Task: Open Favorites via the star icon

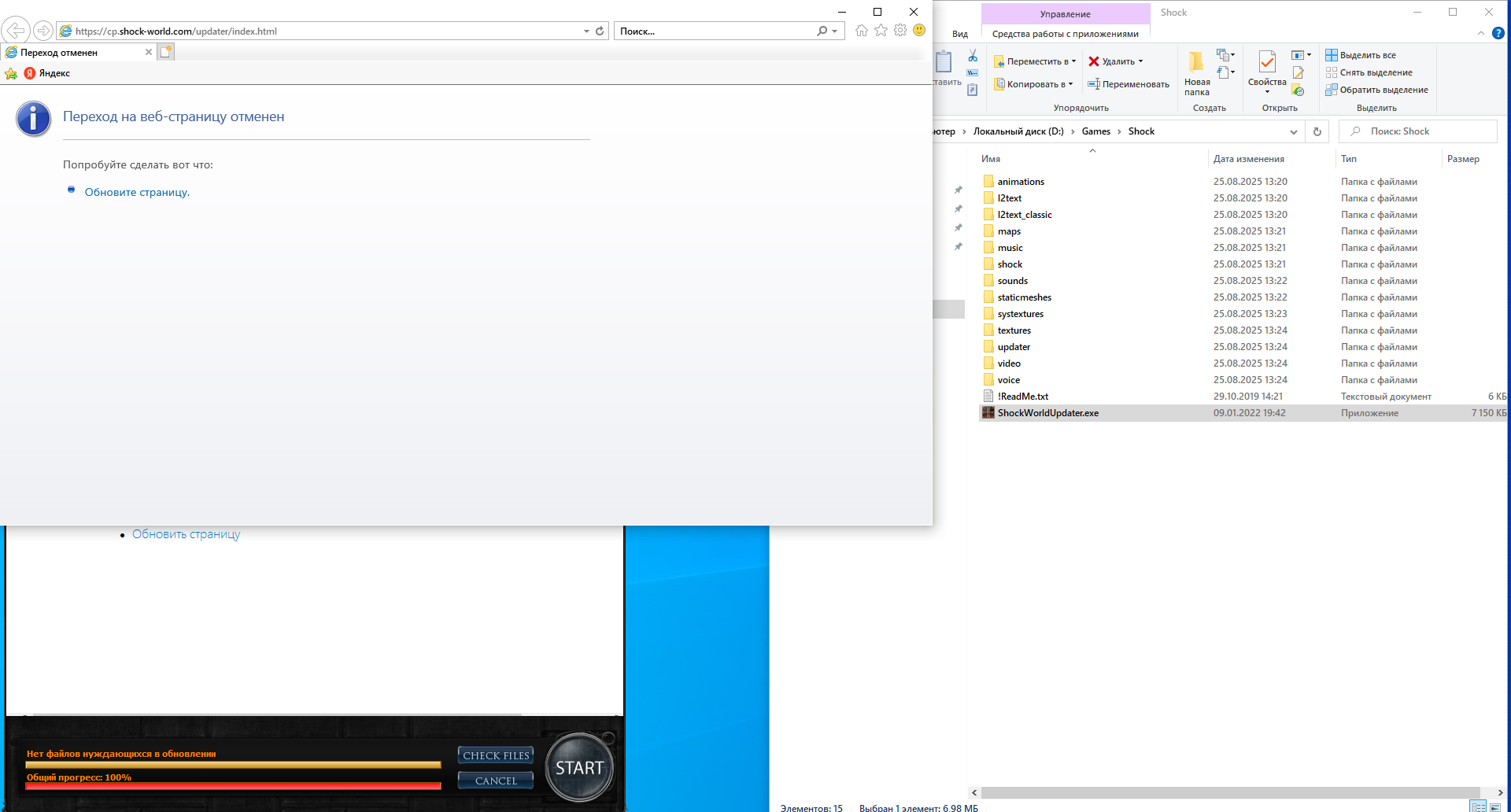Action: (881, 31)
